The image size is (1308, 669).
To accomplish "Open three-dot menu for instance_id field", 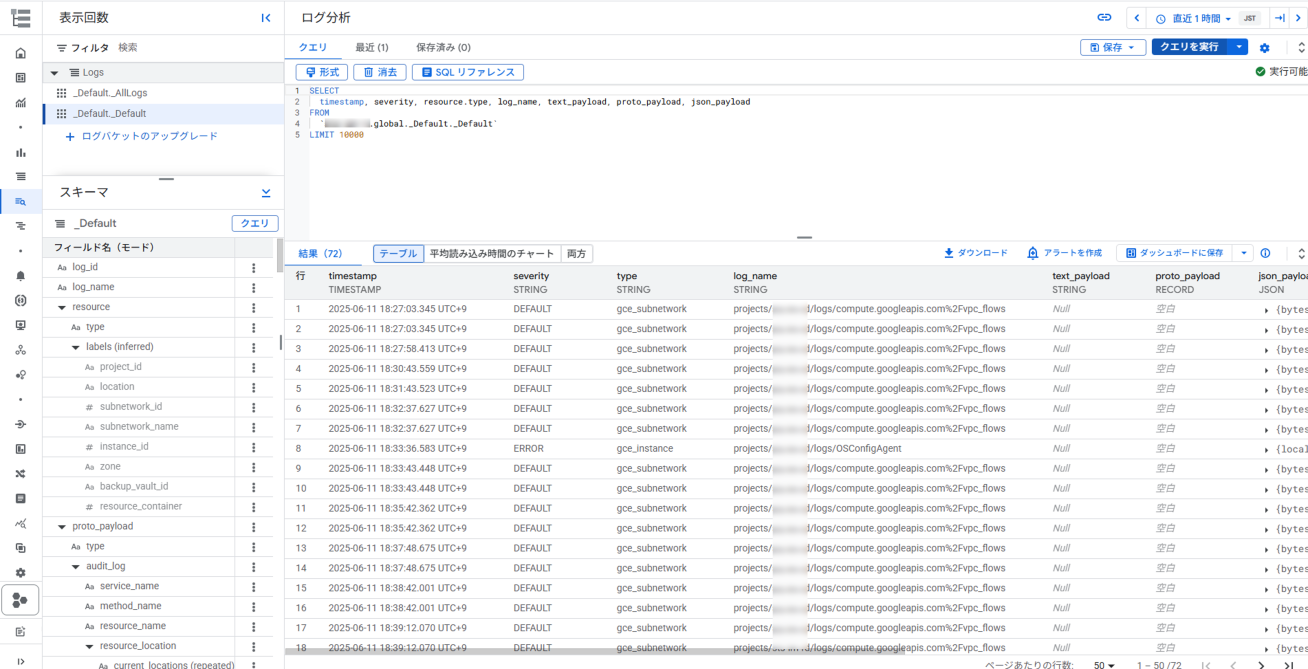I will [253, 447].
